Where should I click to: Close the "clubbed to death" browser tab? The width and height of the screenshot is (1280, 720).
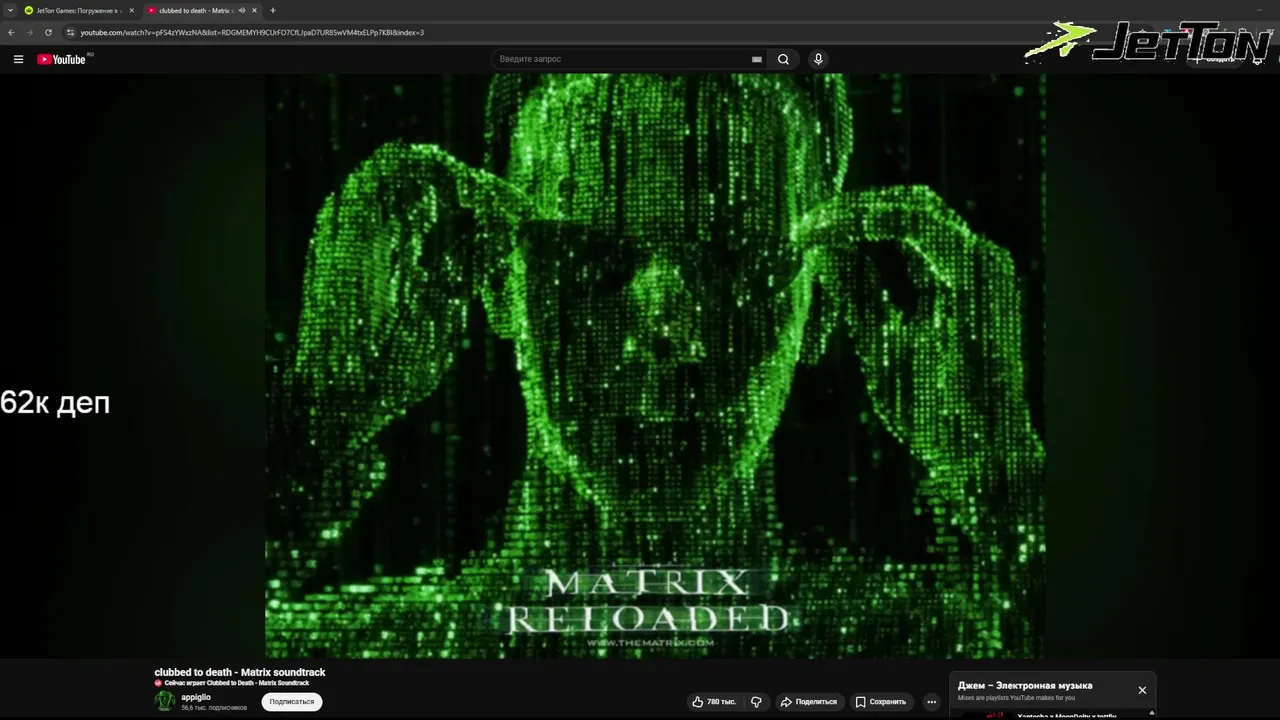pyautogui.click(x=254, y=10)
